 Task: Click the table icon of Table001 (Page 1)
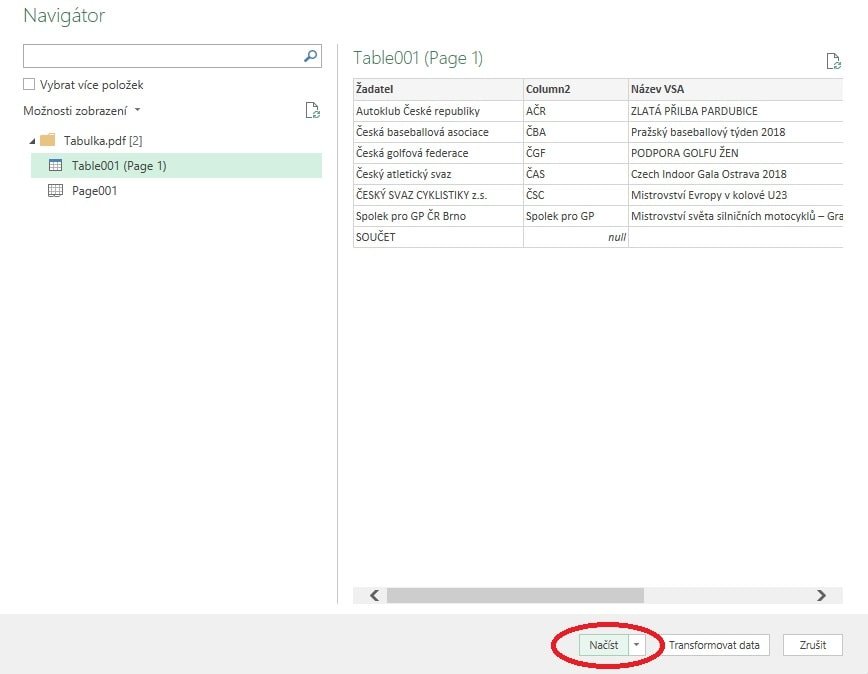(55, 165)
